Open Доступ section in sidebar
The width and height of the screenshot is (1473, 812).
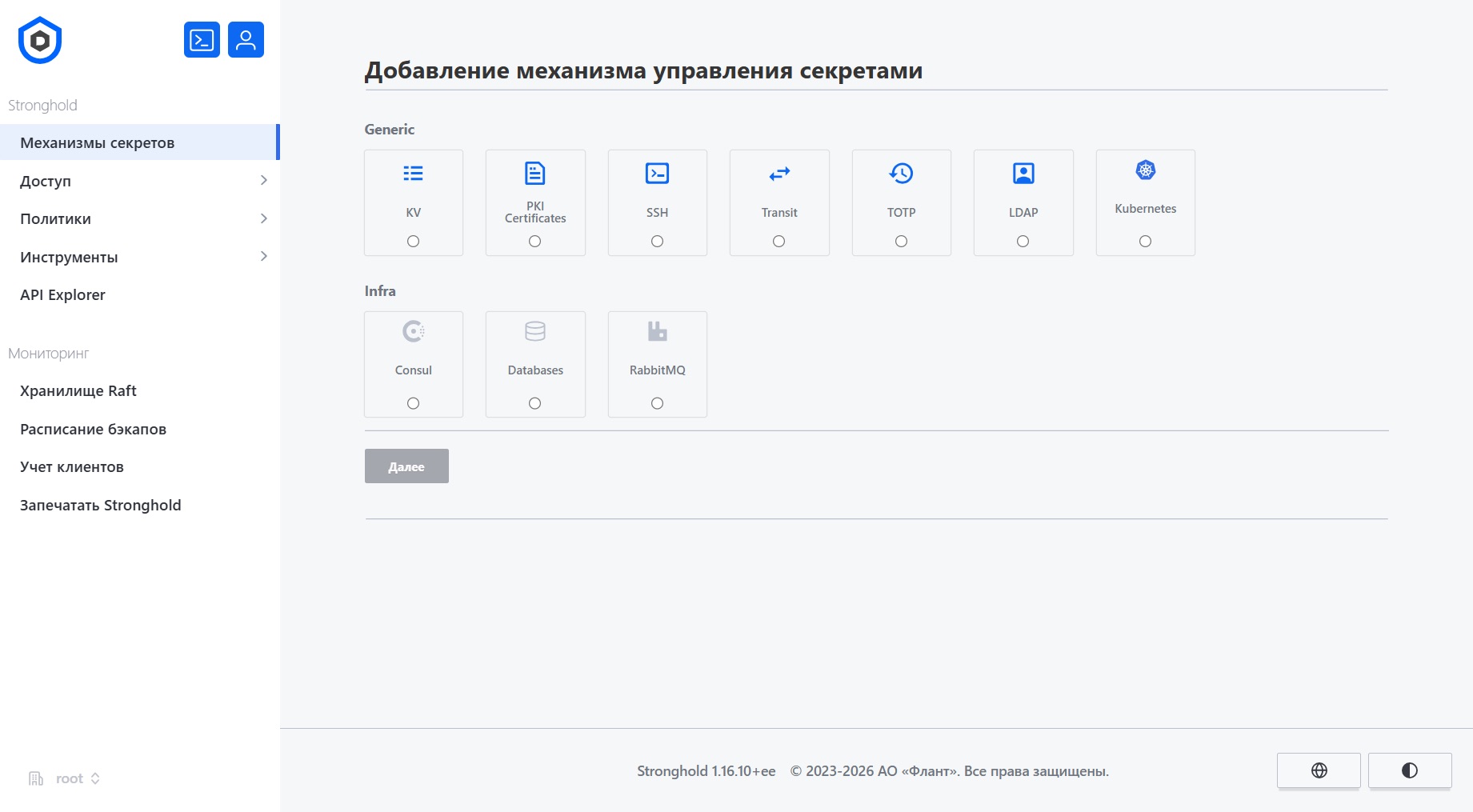tap(140, 181)
